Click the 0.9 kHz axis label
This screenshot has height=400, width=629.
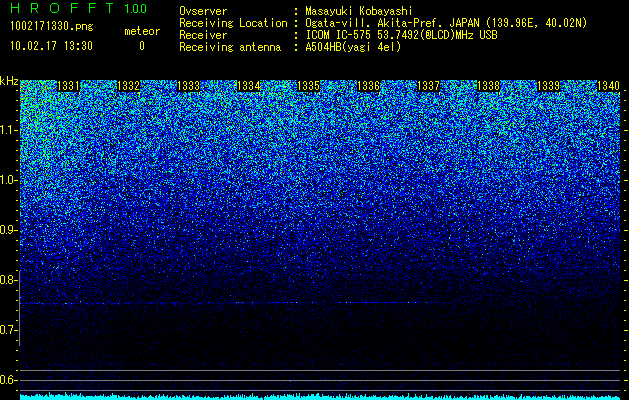click(x=8, y=230)
